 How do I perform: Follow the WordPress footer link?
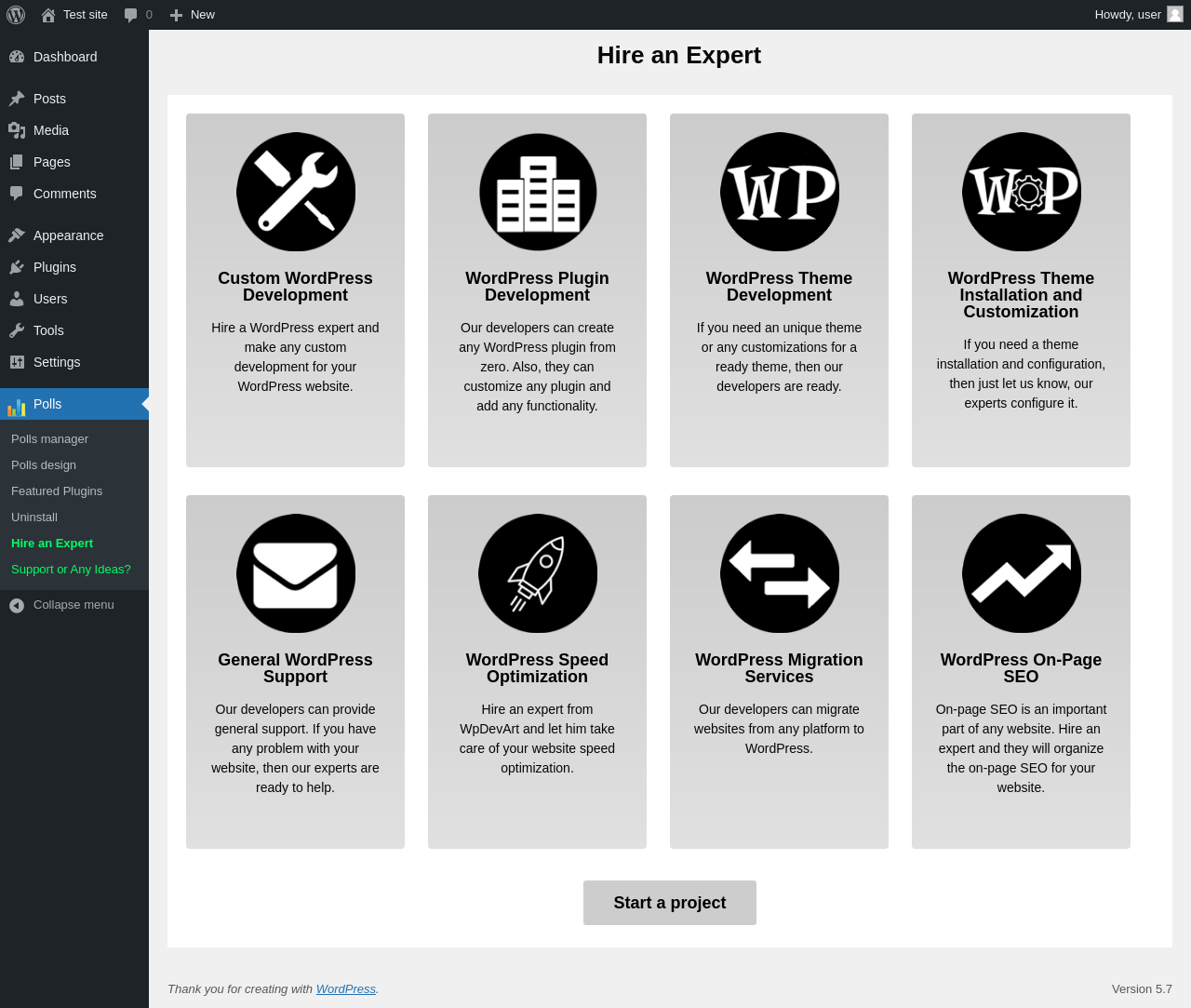coord(346,988)
